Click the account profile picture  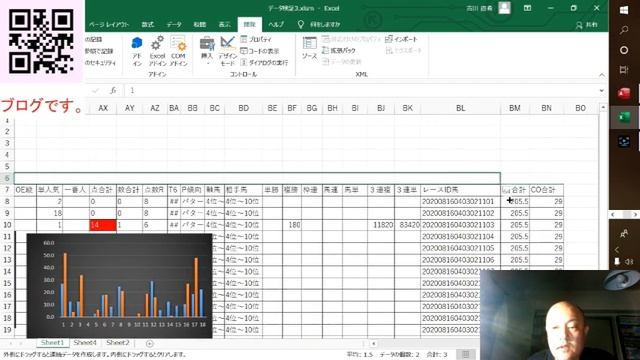point(504,8)
